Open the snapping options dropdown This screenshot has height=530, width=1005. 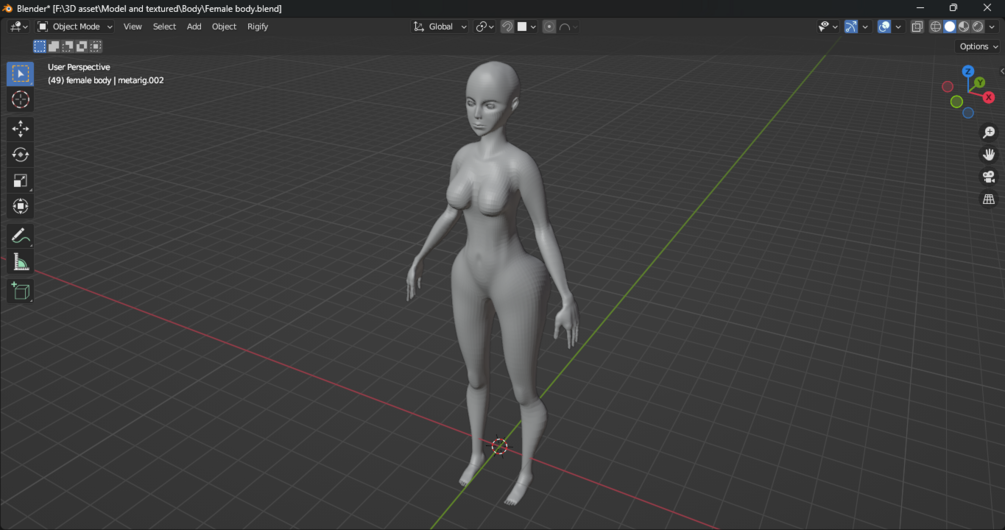coord(526,26)
